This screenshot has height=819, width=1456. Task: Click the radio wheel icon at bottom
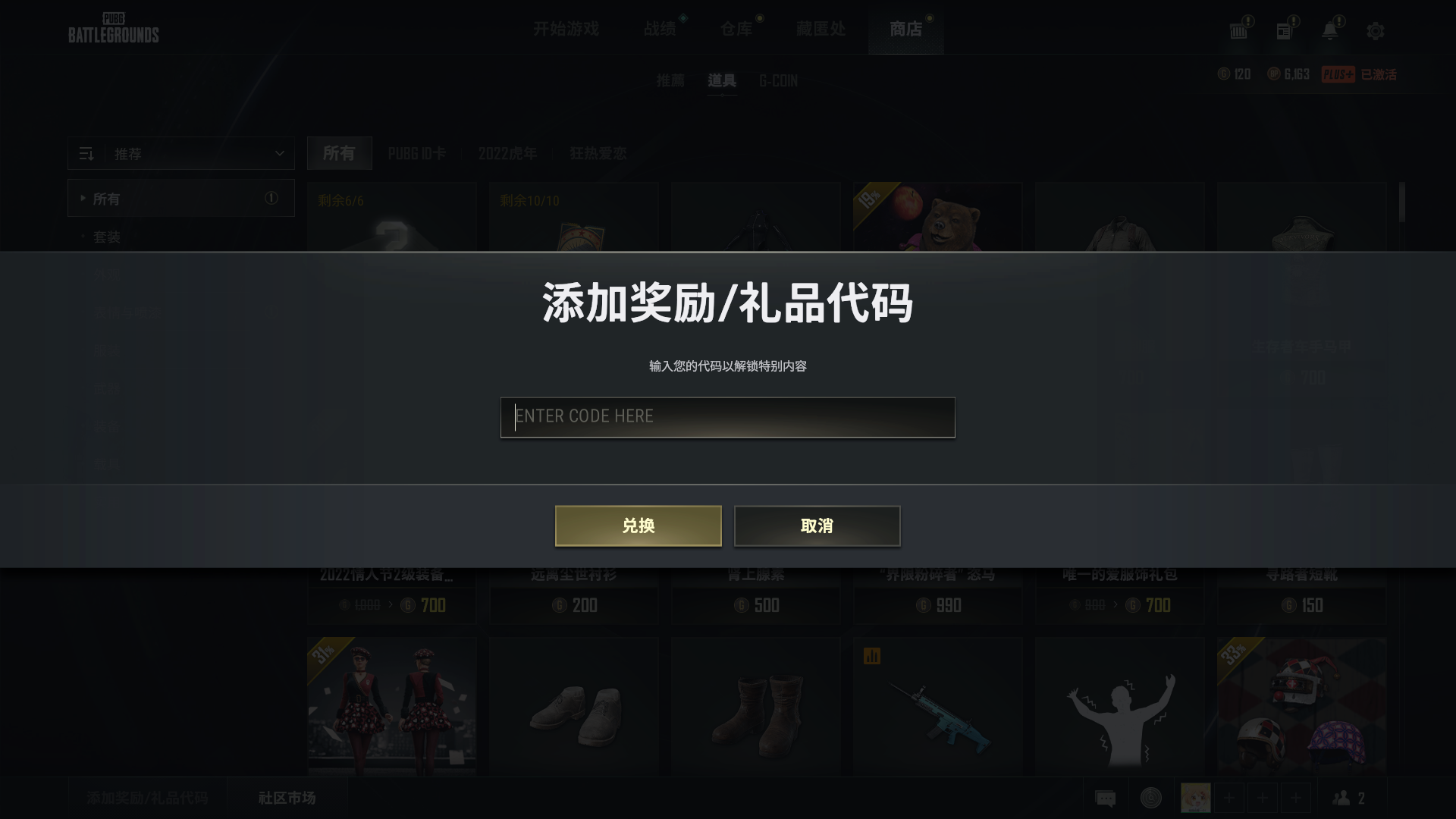click(x=1150, y=798)
